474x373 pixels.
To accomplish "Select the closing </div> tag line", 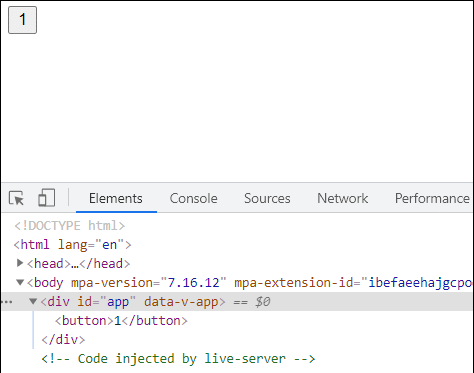I will (63, 340).
